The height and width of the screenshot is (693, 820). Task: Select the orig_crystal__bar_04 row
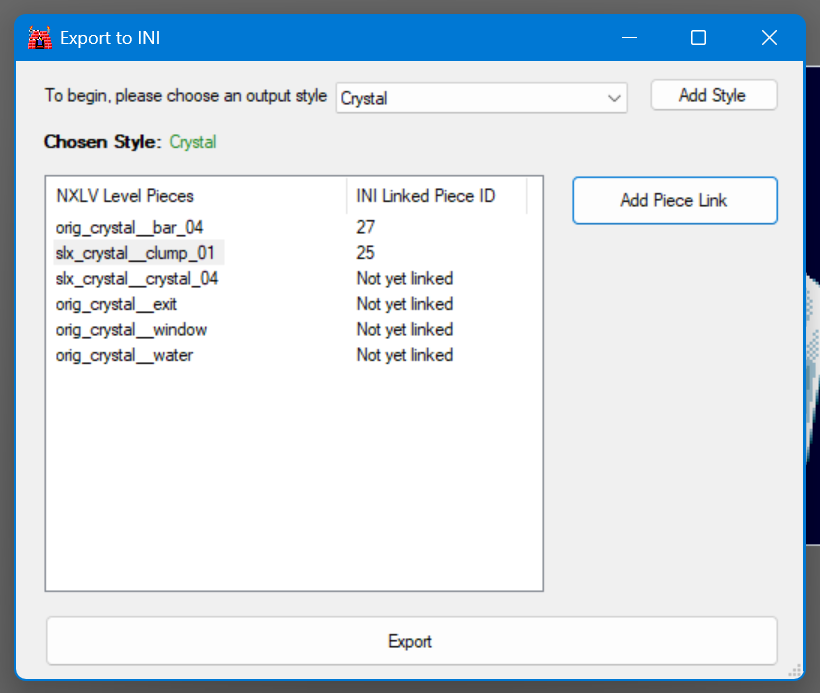[x=130, y=228]
